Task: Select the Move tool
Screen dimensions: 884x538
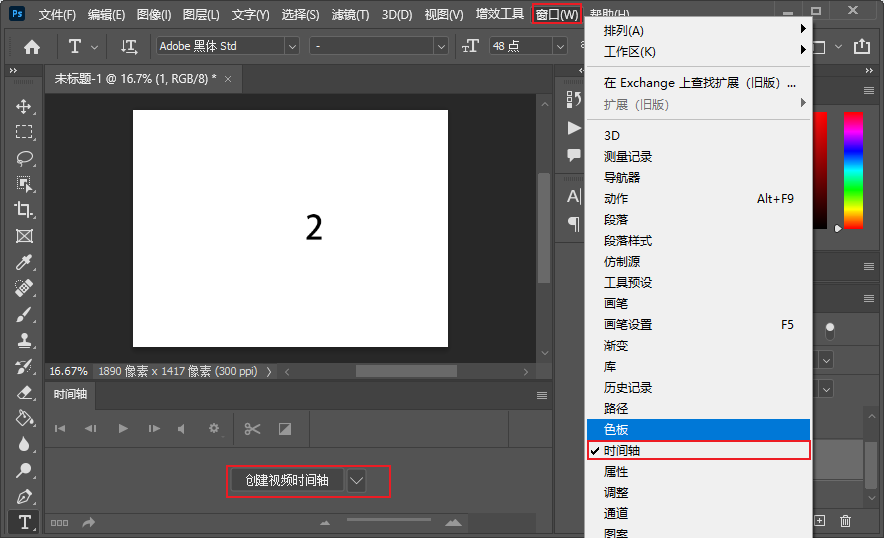Action: pyautogui.click(x=24, y=106)
